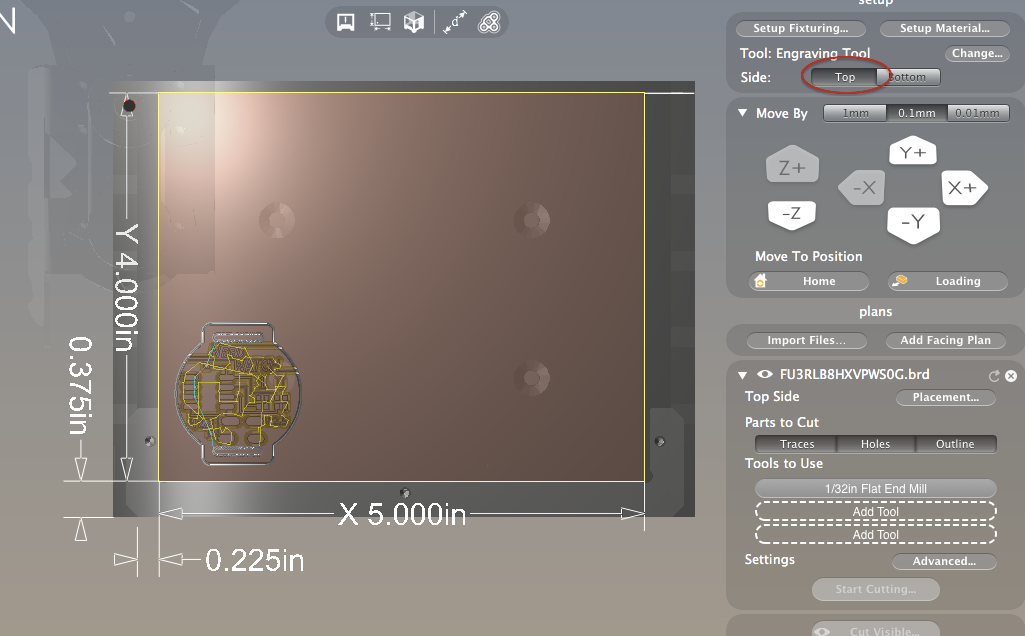Viewport: 1025px width, 636px height.
Task: Collapse the Move By section
Action: [742, 113]
